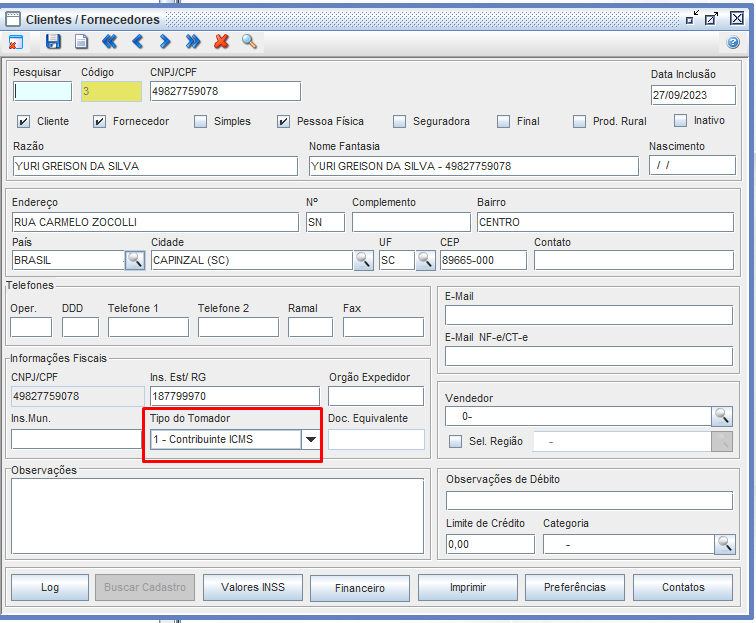
Task: Maximize the Clientes / Fornecedores window
Action: click(712, 18)
